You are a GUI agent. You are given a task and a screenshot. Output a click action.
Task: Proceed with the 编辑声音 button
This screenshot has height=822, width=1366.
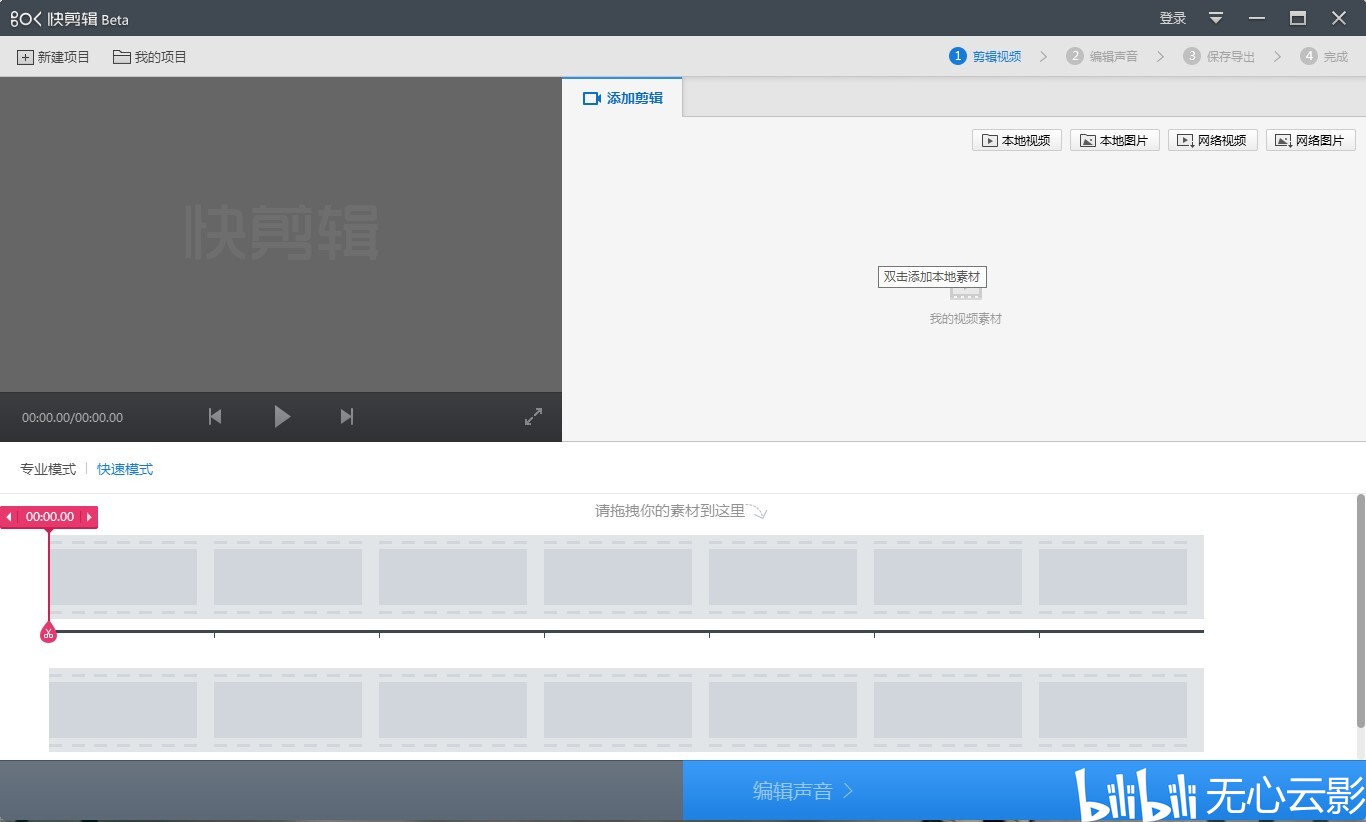[803, 791]
